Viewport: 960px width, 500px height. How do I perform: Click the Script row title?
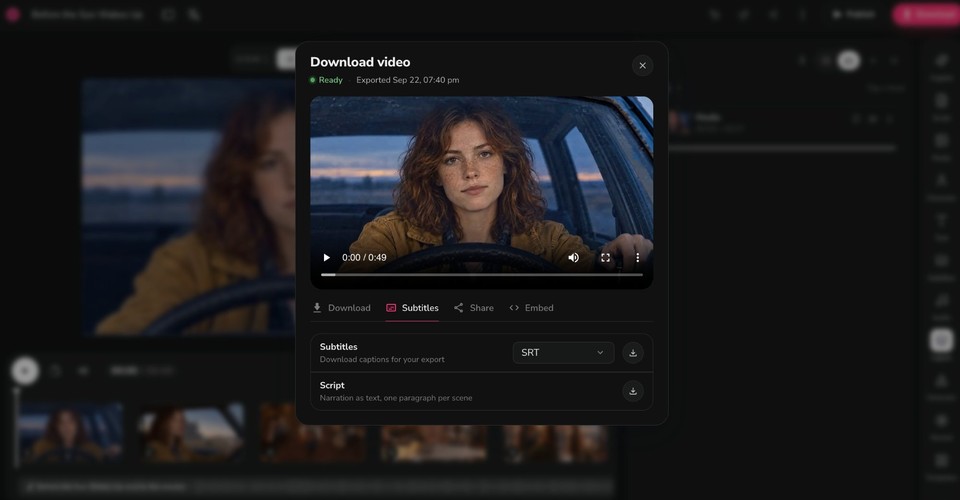pos(332,385)
